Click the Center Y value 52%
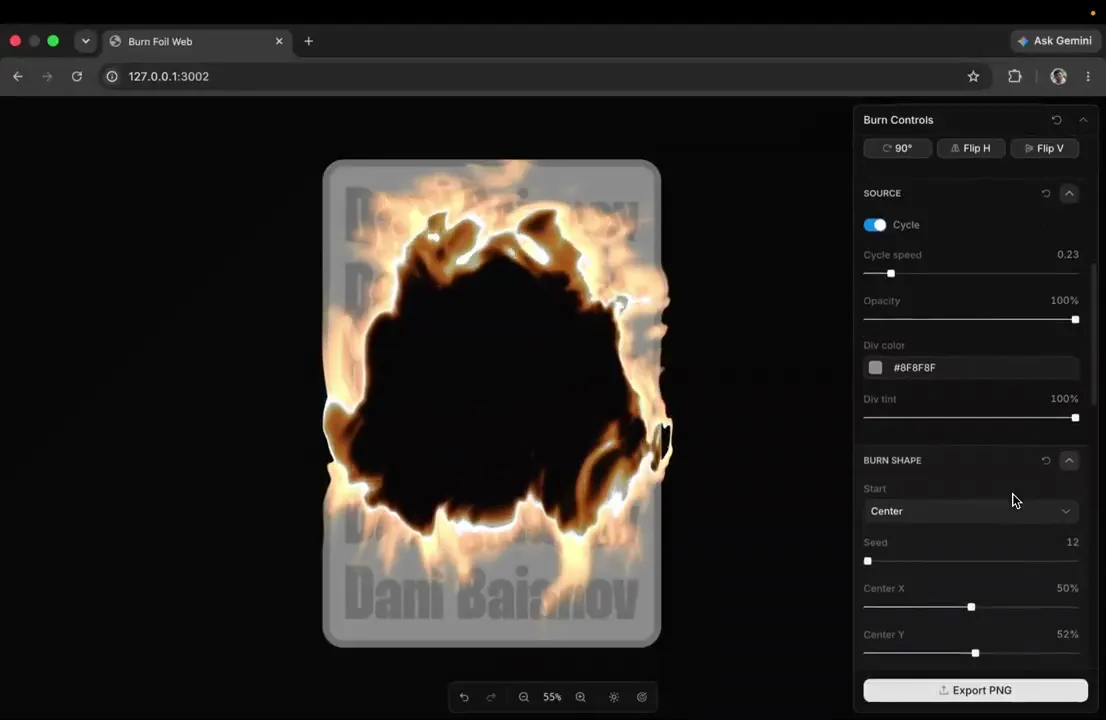1106x720 pixels. [x=1067, y=635]
